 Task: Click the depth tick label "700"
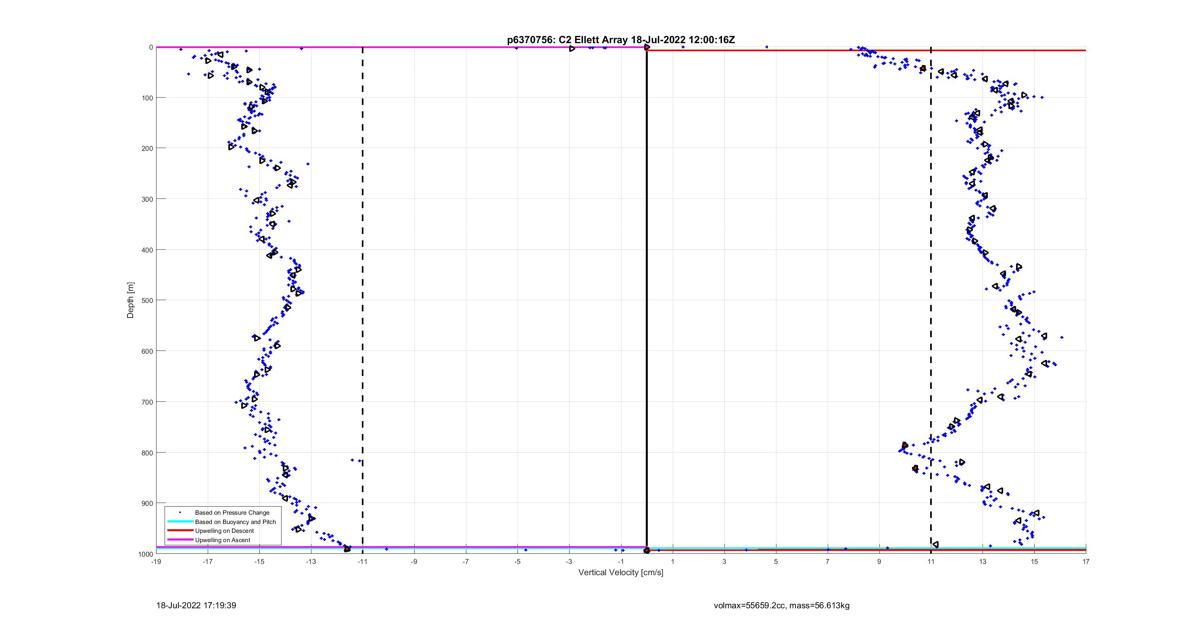pyautogui.click(x=146, y=402)
